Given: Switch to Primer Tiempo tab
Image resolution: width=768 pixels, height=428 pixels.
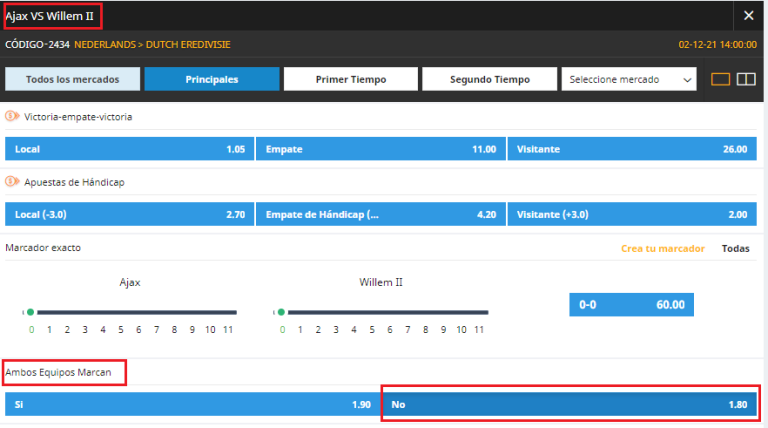Looking at the screenshot, I should click(x=351, y=79).
